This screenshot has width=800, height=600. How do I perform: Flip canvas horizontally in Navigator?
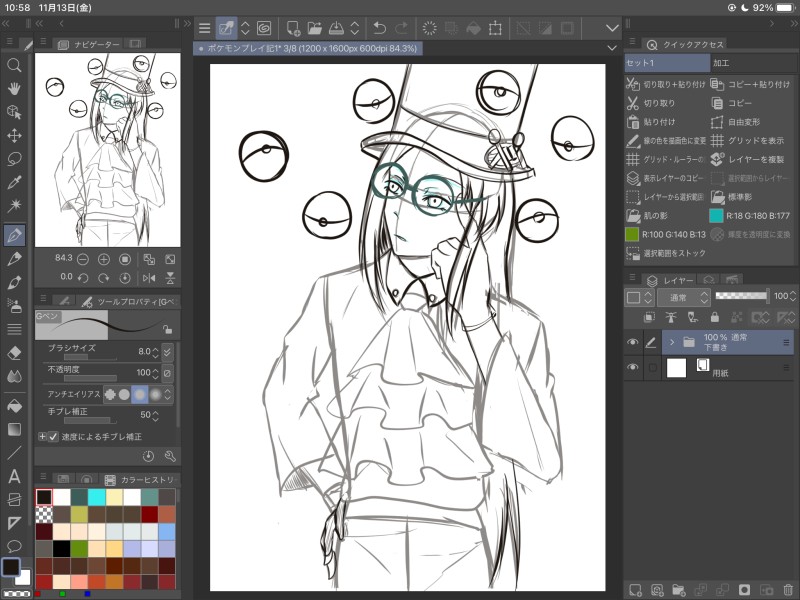click(149, 278)
